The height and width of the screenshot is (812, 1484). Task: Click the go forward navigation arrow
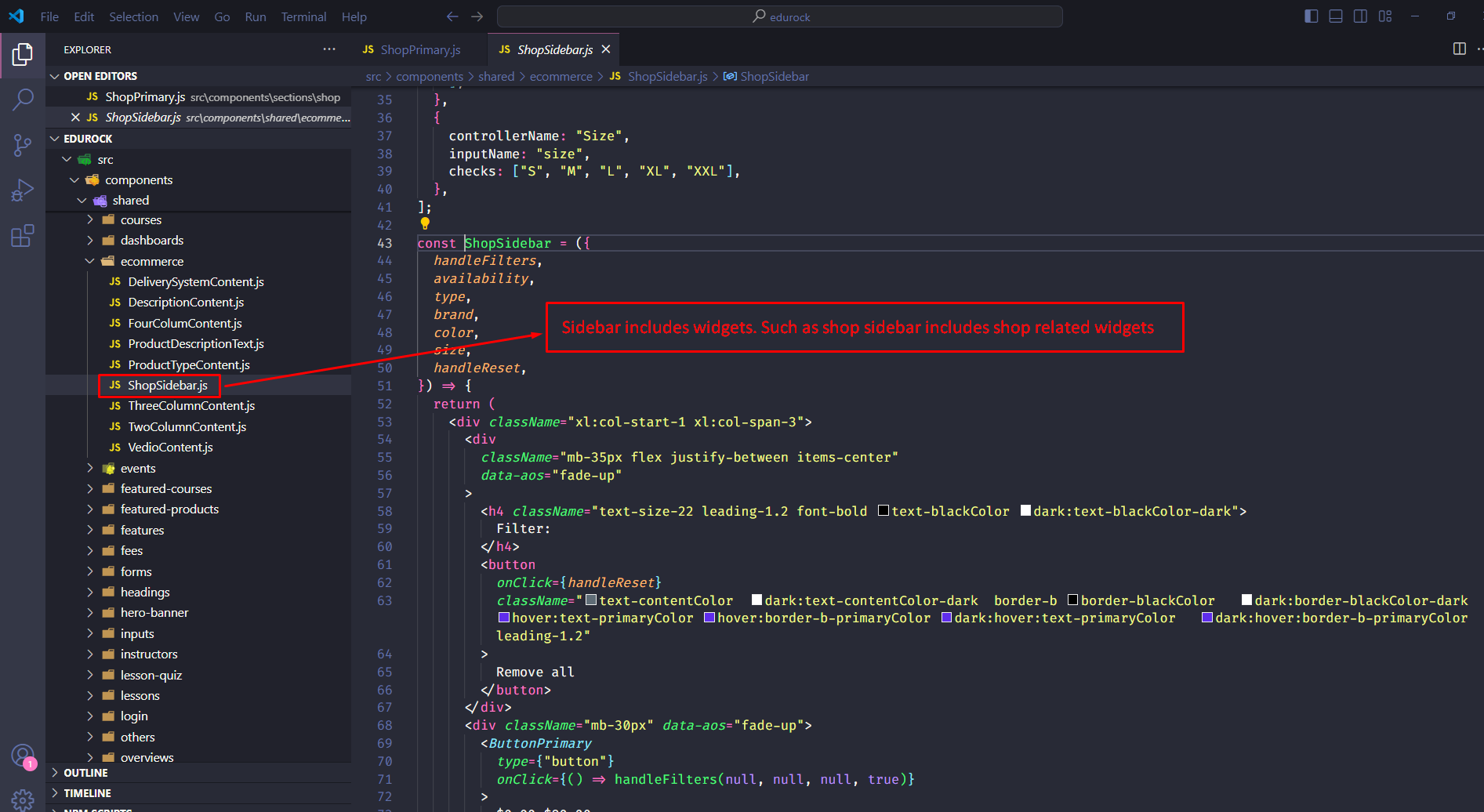[x=477, y=16]
